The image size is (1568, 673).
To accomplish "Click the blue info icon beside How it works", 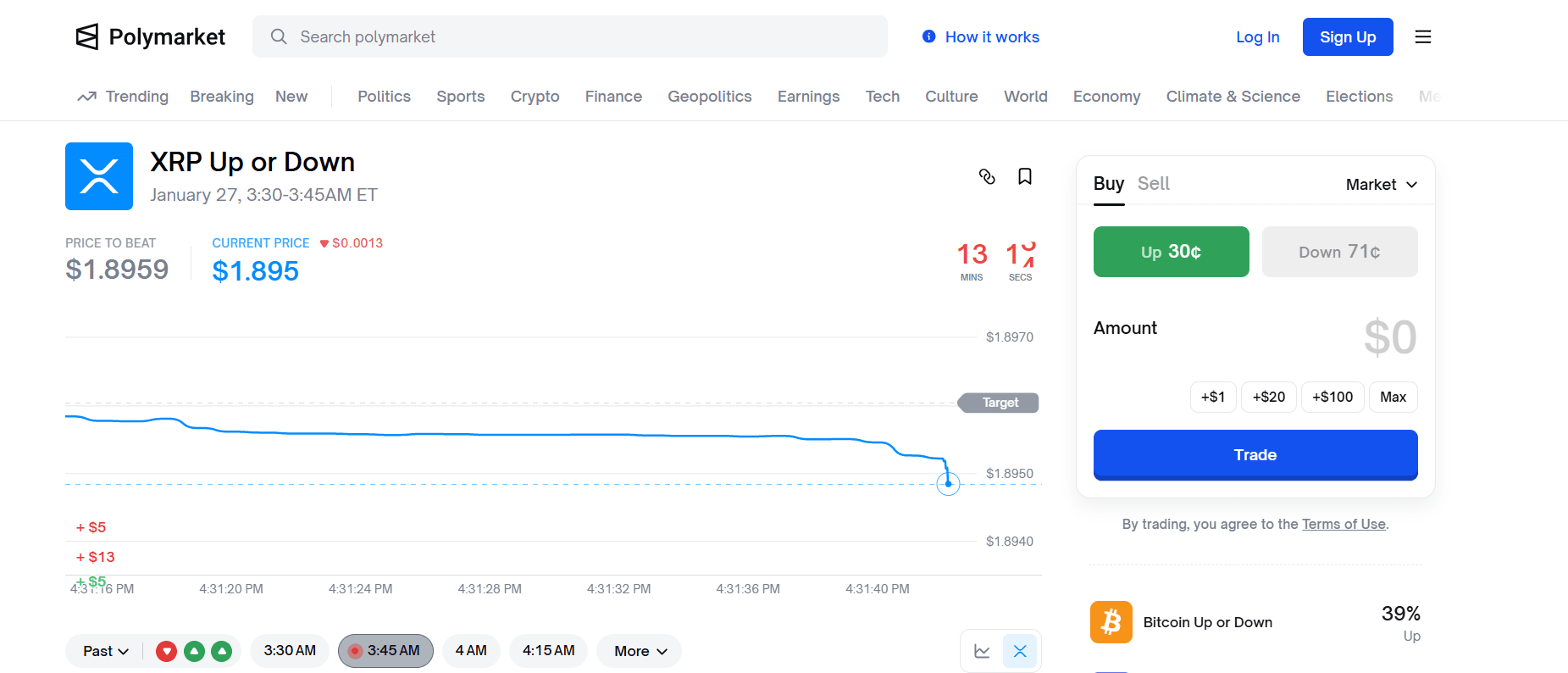I will pyautogui.click(x=929, y=36).
